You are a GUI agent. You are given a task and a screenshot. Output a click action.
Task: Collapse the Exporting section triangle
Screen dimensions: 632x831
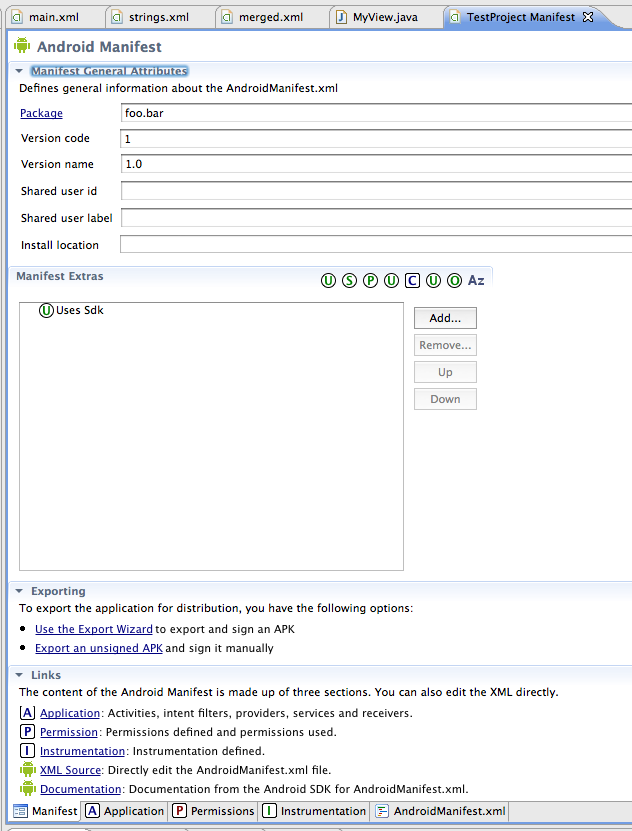(x=19, y=591)
